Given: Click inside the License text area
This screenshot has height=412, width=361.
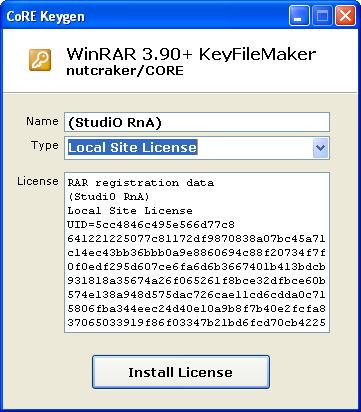Looking at the screenshot, I should [197, 252].
